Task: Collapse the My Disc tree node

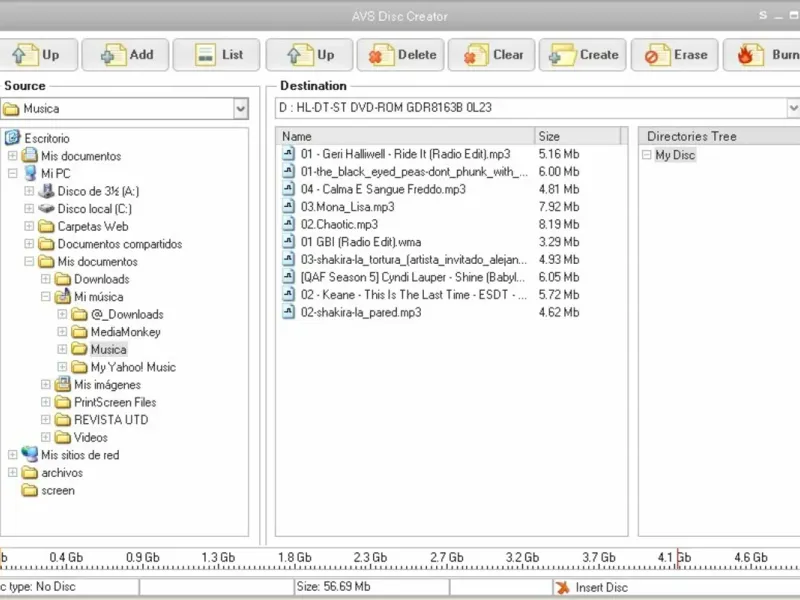Action: click(x=646, y=155)
